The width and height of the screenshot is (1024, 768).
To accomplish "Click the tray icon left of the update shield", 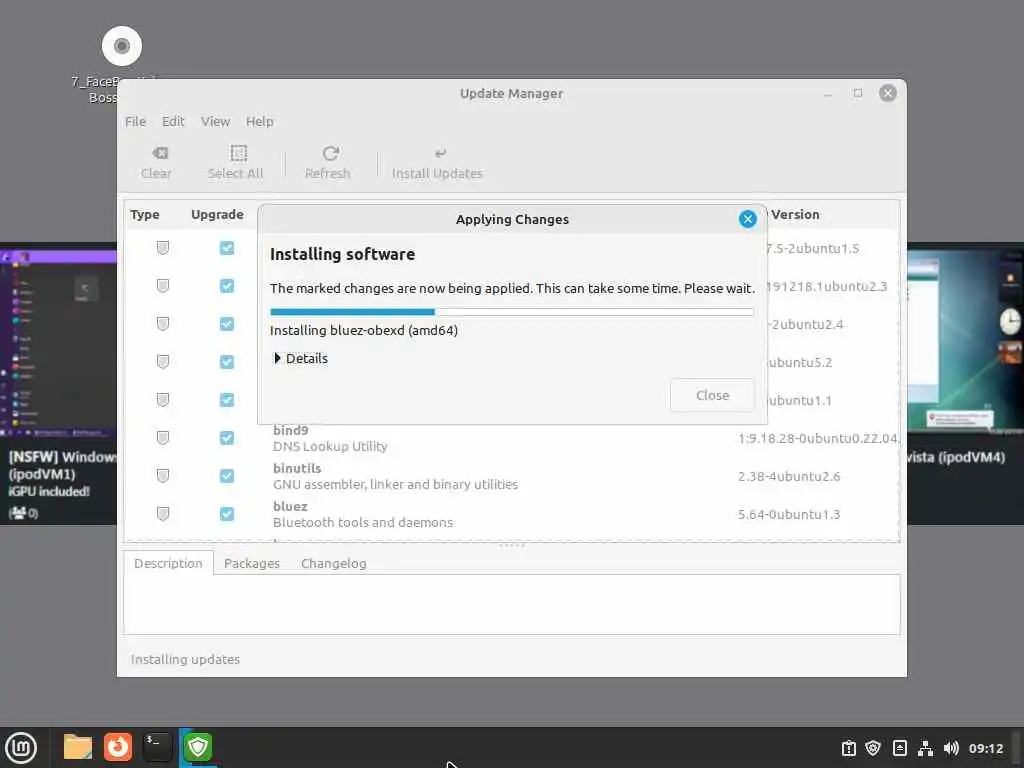I will coord(848,748).
